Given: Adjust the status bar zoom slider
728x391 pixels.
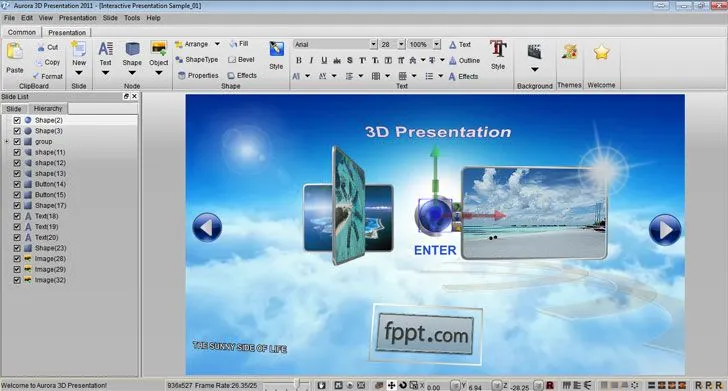Looking at the screenshot, I should click(x=296, y=384).
